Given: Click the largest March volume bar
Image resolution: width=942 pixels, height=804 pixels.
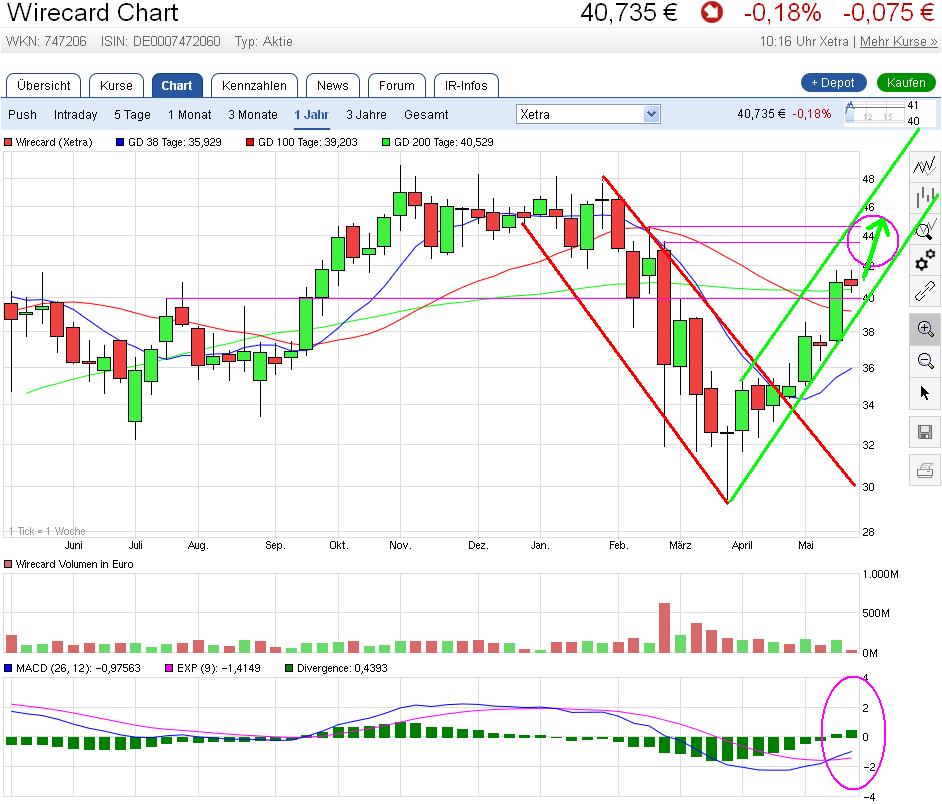Looking at the screenshot, I should click(x=664, y=628).
